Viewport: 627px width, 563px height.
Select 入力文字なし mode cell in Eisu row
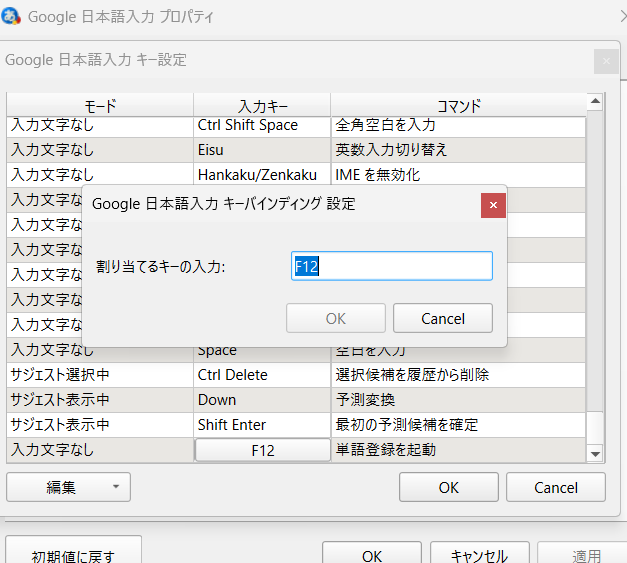pyautogui.click(x=100, y=150)
